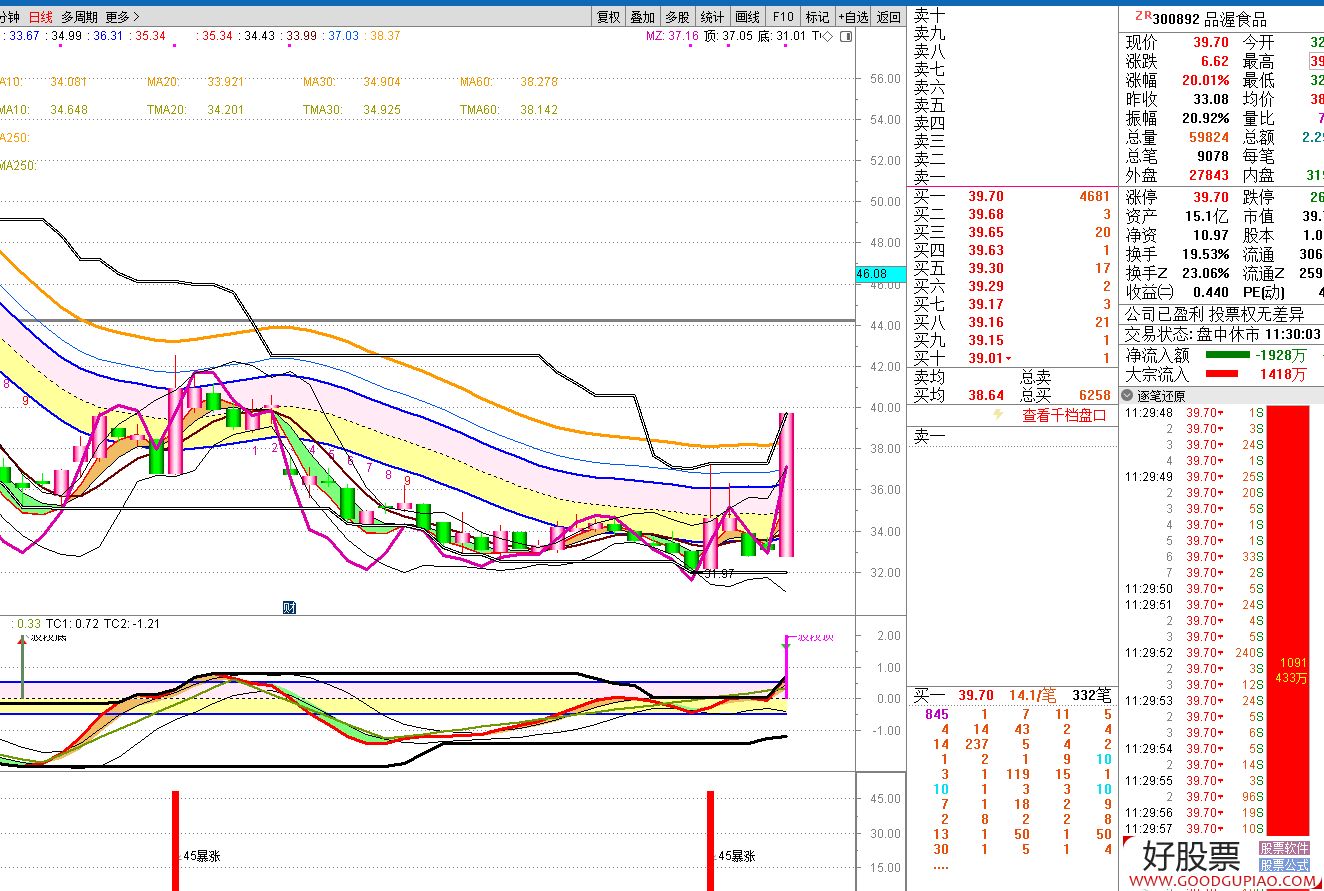The width and height of the screenshot is (1324, 891).
Task: Open 查看千档盘口 link
Action: pyautogui.click(x=1064, y=415)
